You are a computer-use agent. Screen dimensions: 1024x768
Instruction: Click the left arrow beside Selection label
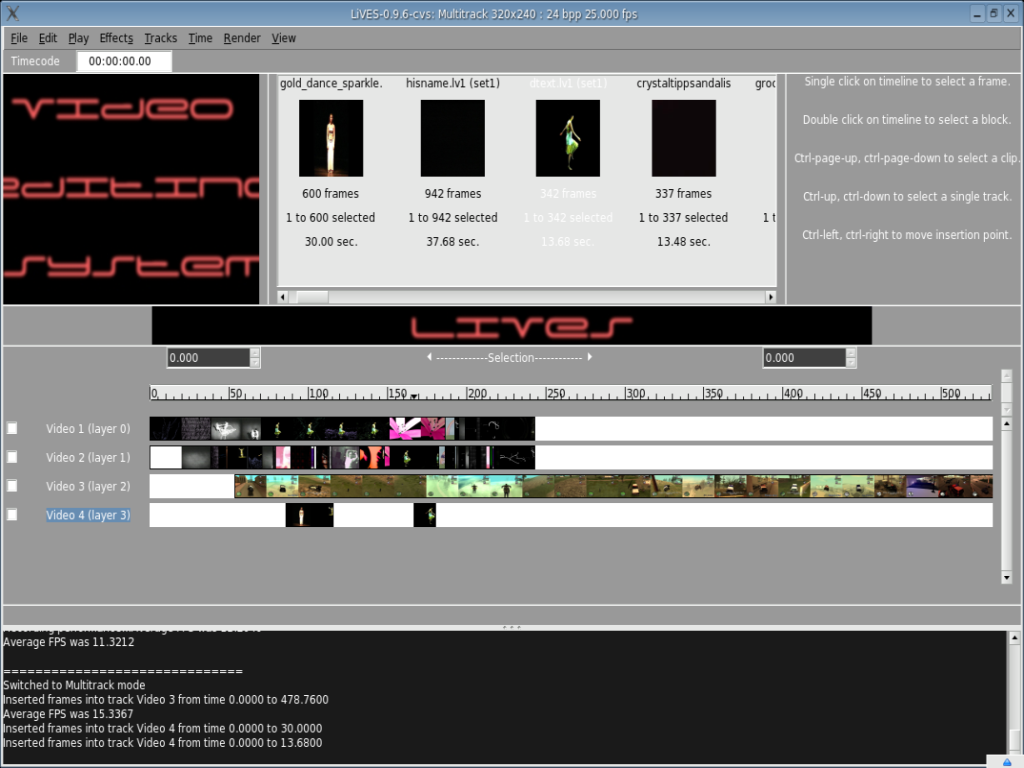point(429,357)
